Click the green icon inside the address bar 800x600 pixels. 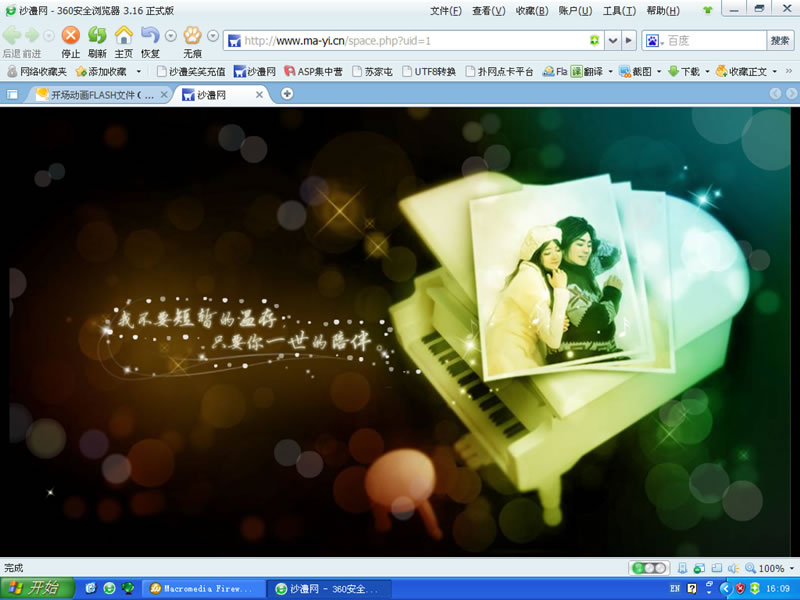[x=594, y=40]
